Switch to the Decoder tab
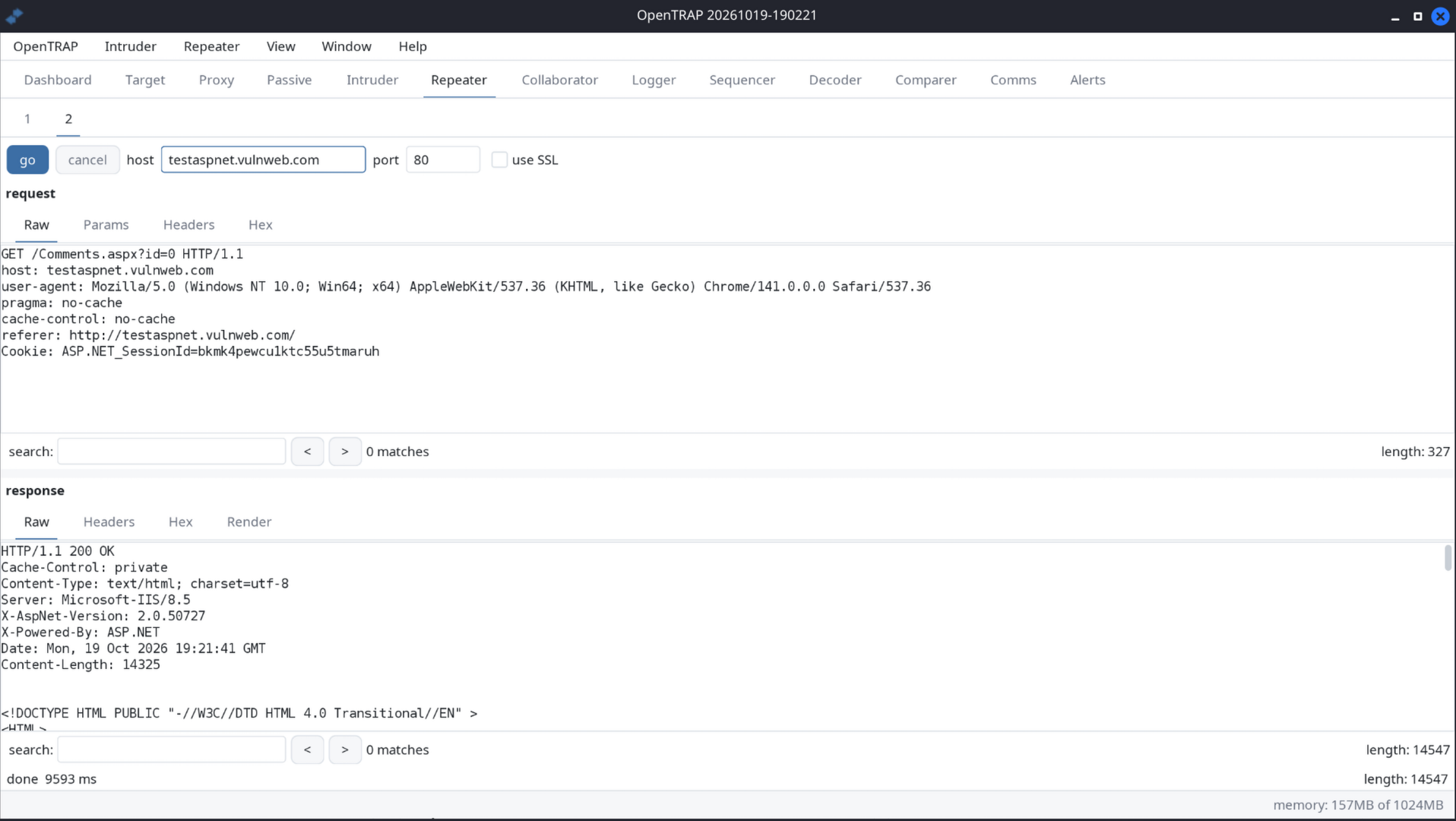Viewport: 1456px width, 821px height. click(835, 80)
